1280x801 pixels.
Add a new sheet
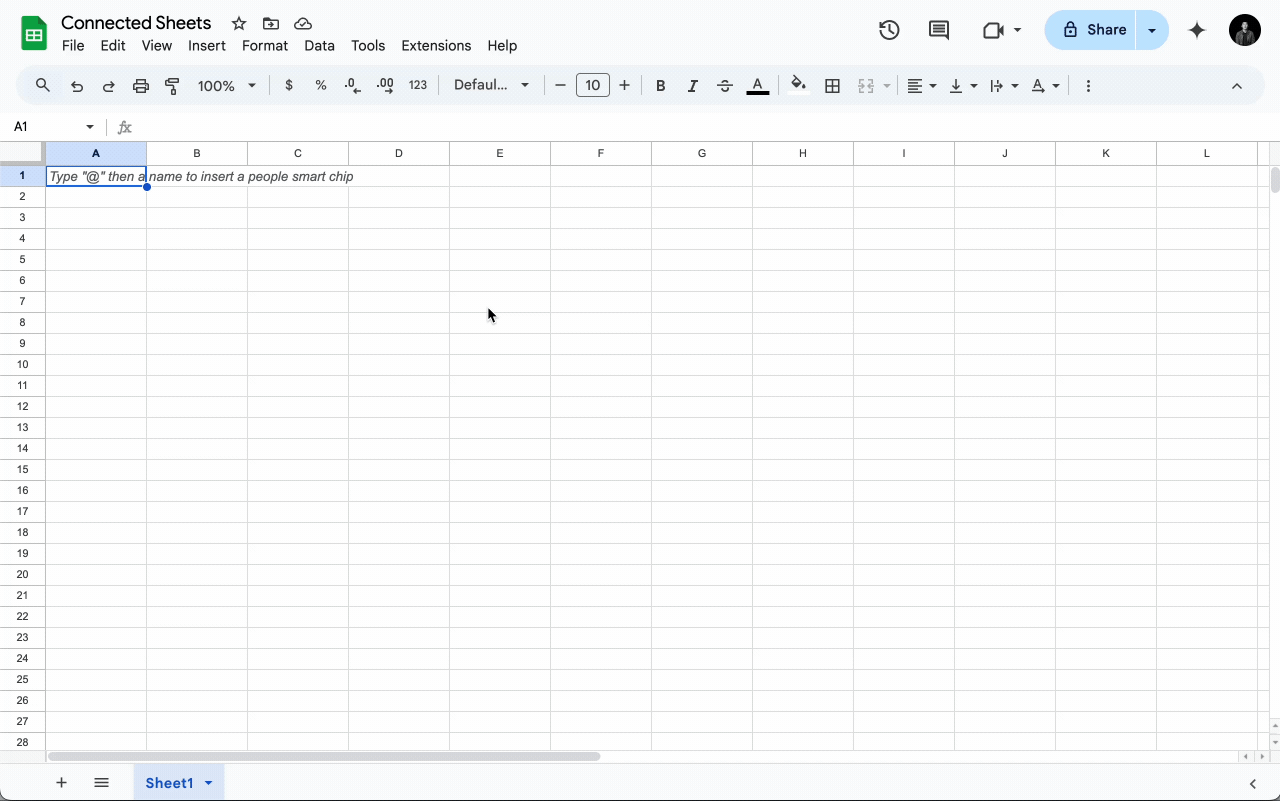click(61, 783)
